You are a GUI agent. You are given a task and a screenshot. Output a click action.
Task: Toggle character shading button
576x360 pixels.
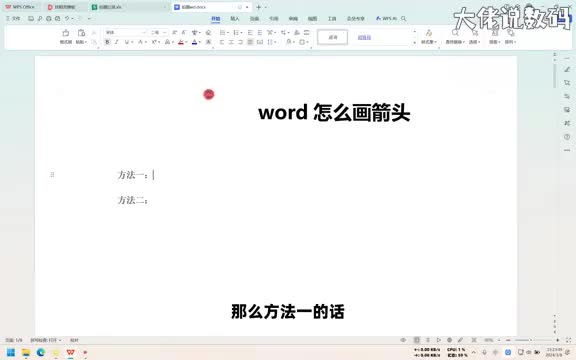208,42
